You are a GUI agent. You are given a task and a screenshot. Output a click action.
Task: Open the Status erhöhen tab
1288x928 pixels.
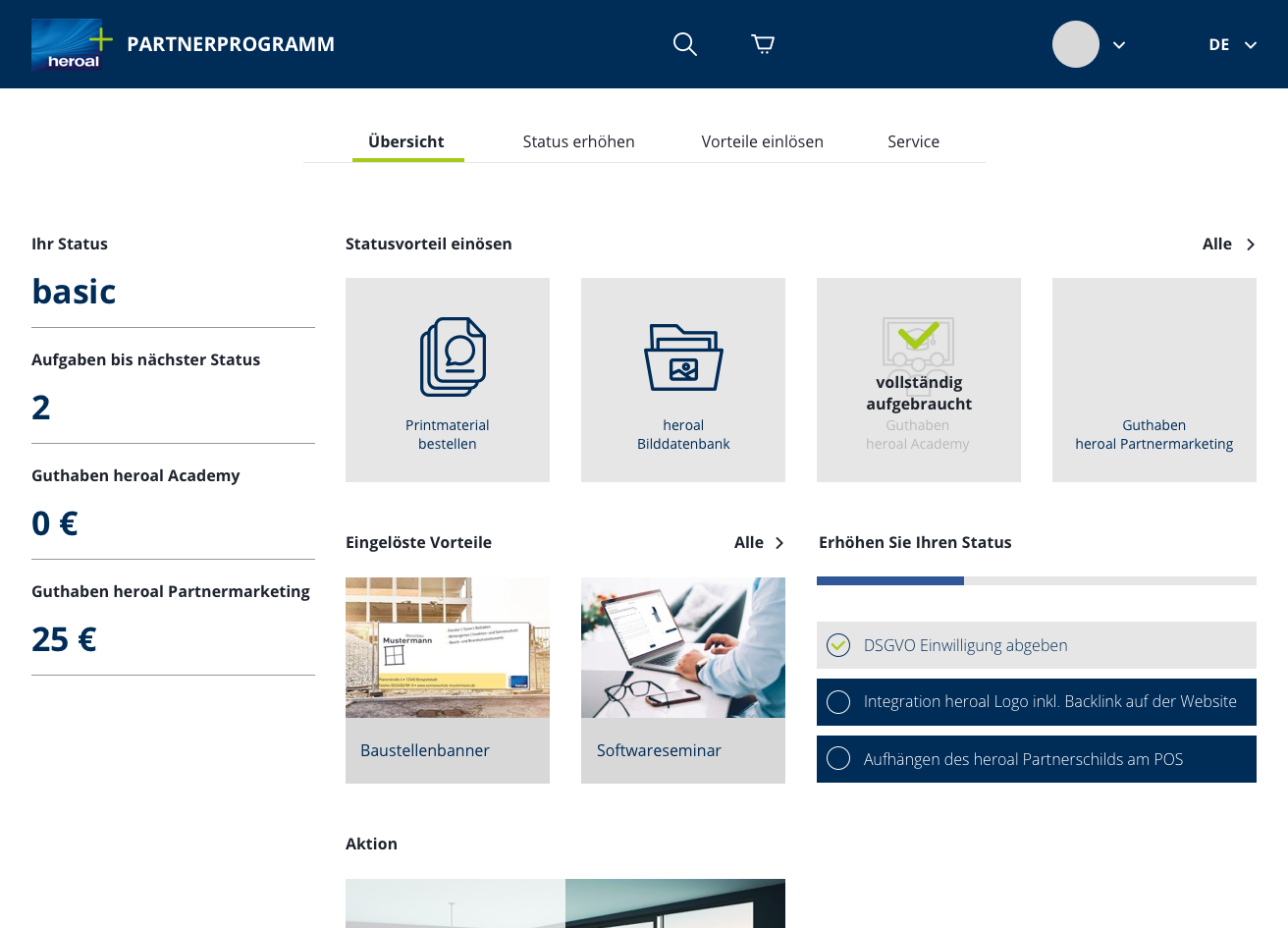(578, 141)
